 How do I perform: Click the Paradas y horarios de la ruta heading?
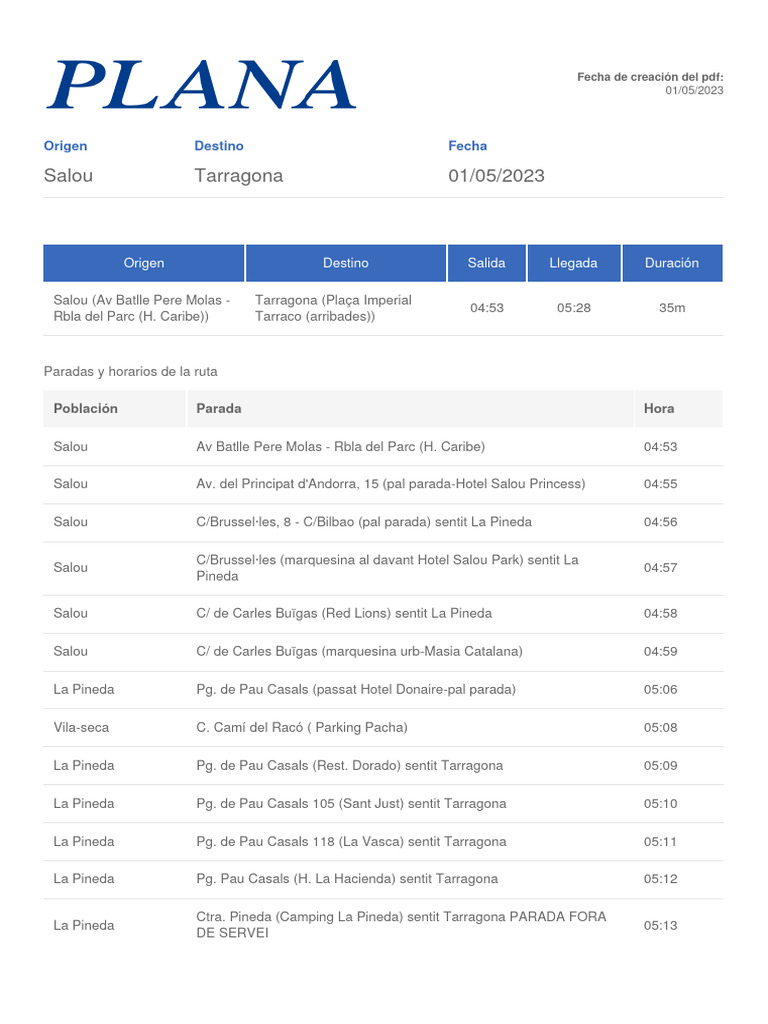(131, 371)
